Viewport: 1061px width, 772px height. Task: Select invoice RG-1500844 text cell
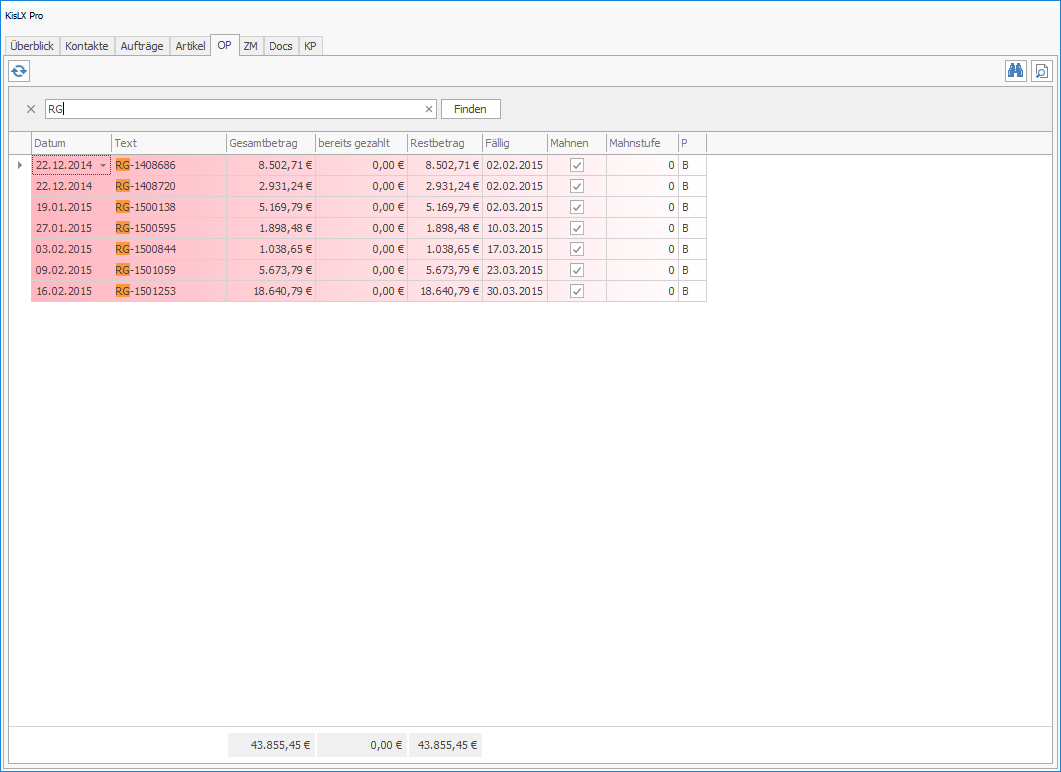click(x=168, y=249)
